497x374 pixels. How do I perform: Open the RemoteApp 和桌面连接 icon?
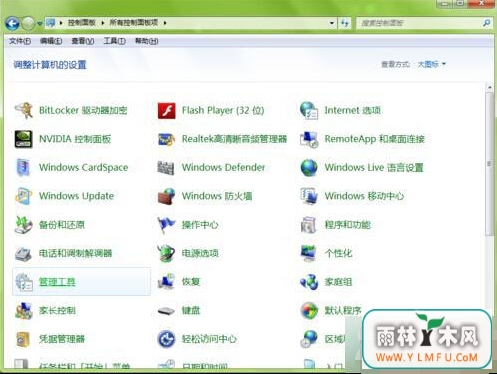pos(309,139)
